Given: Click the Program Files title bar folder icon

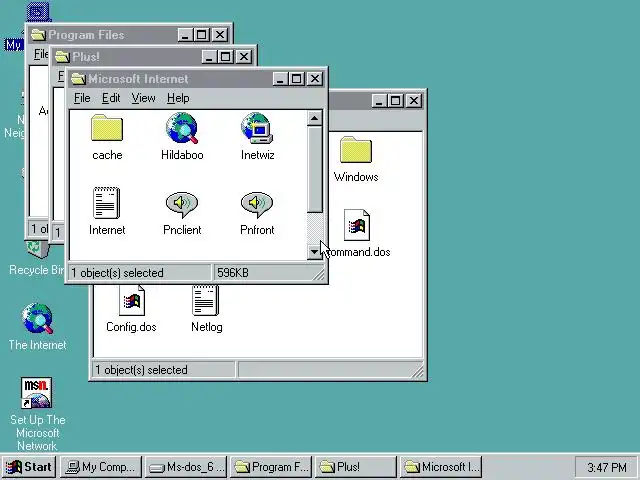Looking at the screenshot, I should 38,35.
